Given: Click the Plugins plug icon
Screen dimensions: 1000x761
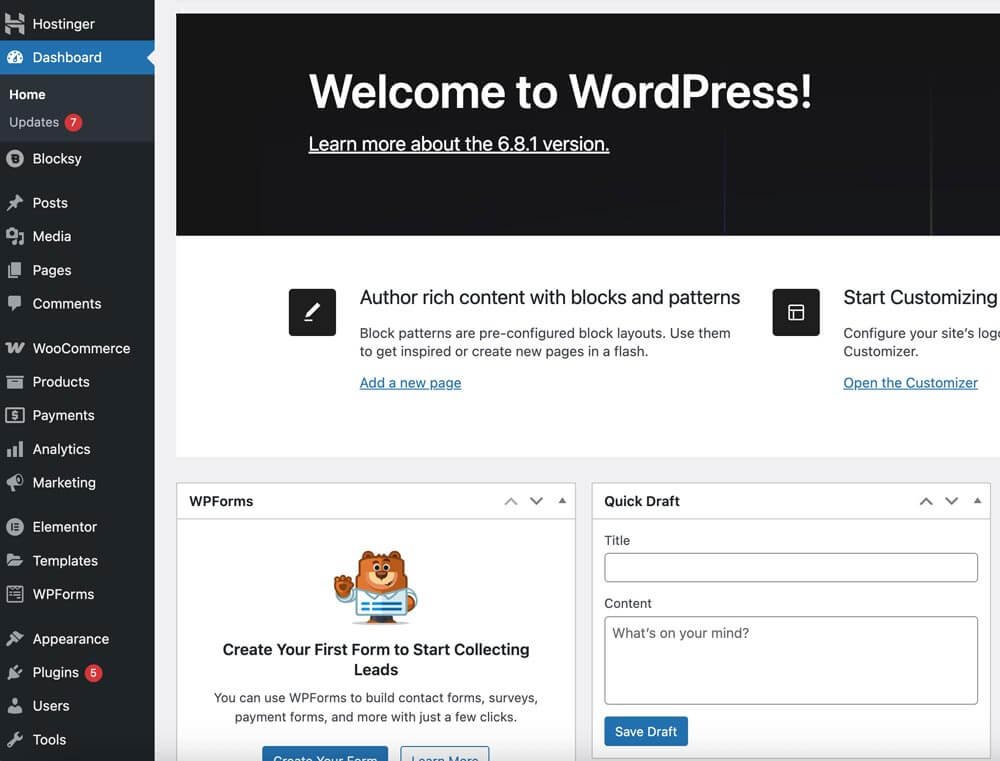Looking at the screenshot, I should 15,672.
